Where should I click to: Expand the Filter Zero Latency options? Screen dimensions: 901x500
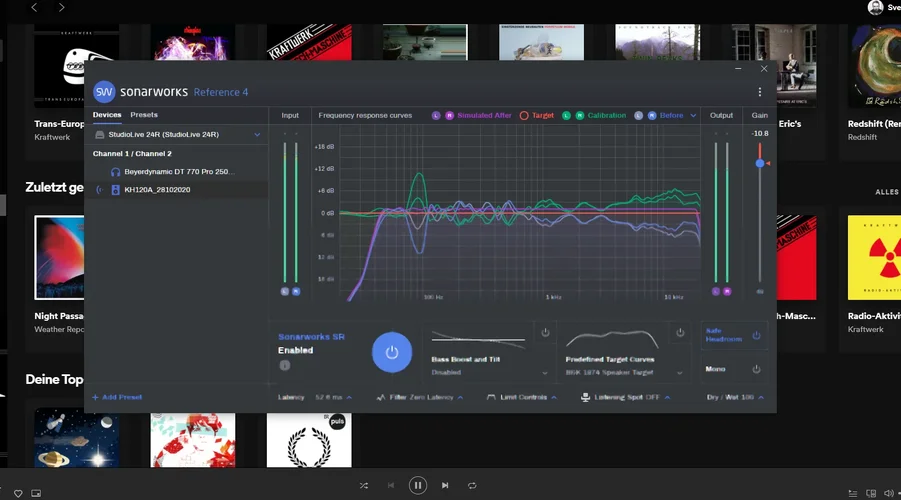pyautogui.click(x=420, y=397)
